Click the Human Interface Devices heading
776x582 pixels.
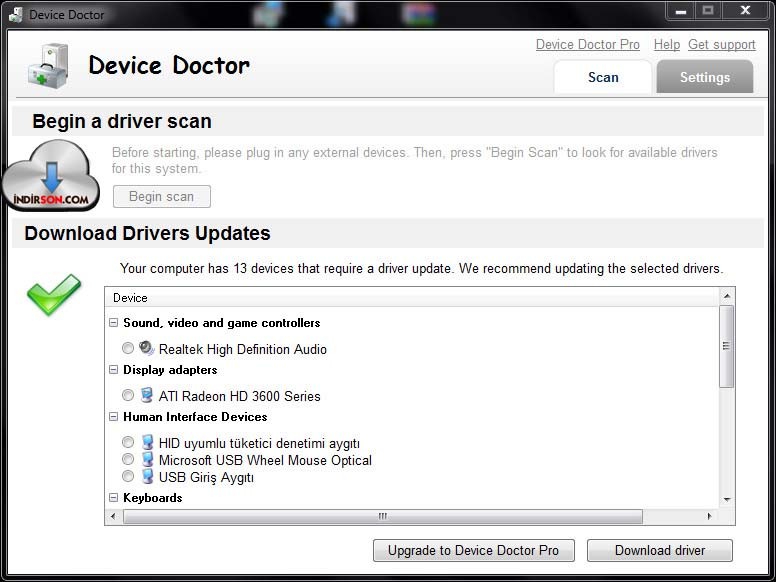195,417
